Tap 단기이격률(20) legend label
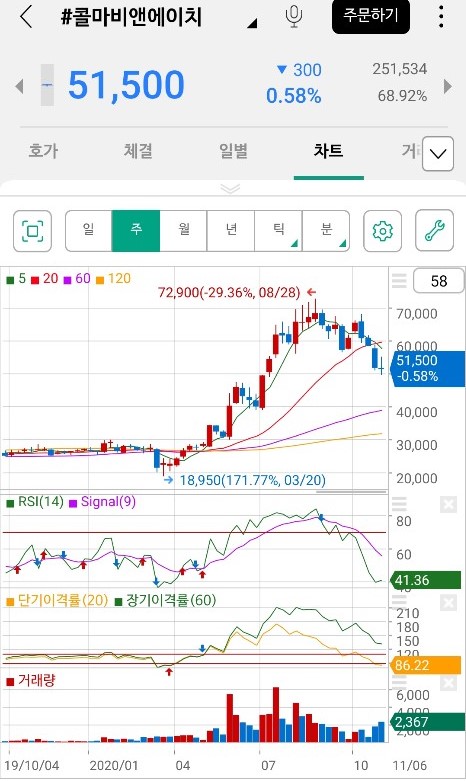Screen dimensions: 466x781 pos(57,600)
